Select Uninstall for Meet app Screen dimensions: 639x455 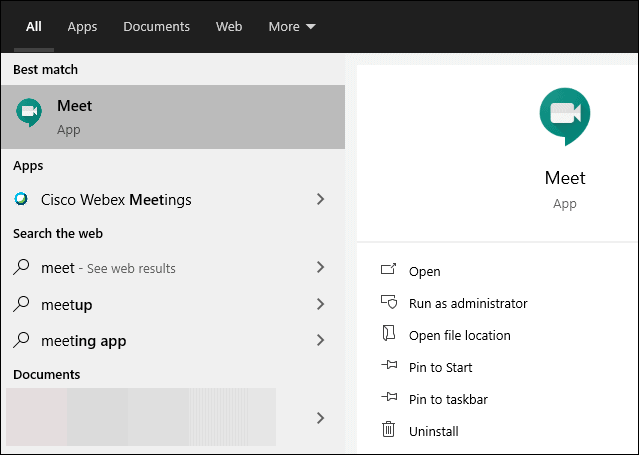pyautogui.click(x=434, y=431)
